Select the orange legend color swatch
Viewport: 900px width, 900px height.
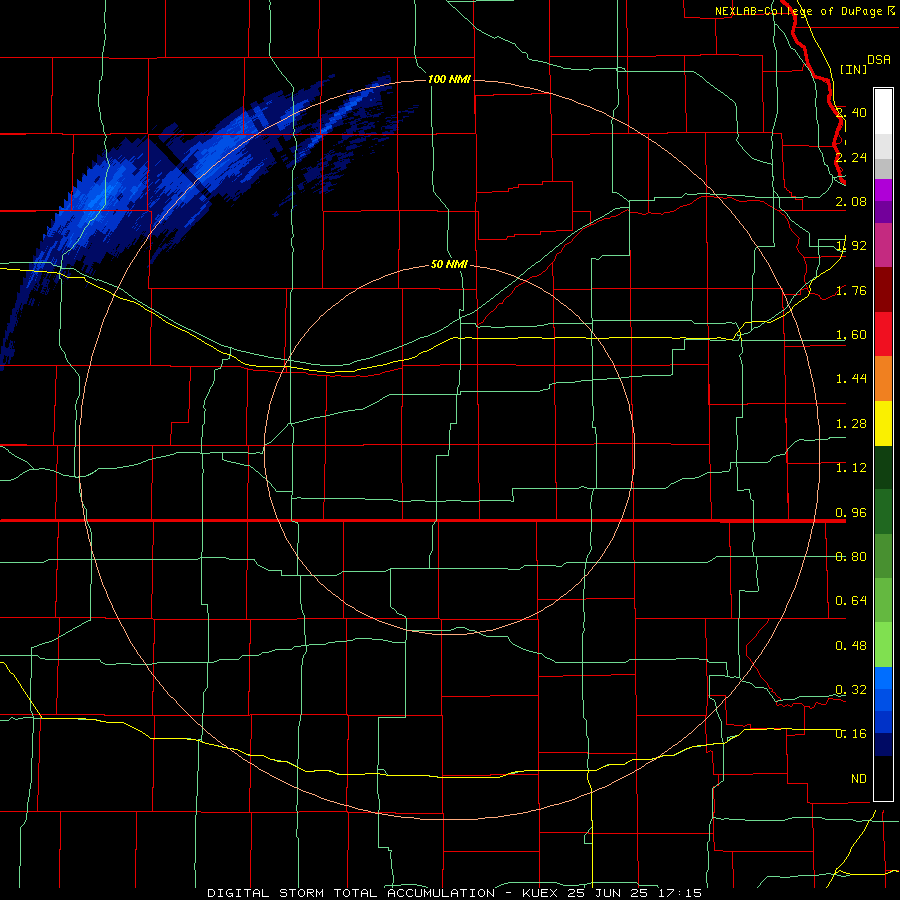click(883, 379)
